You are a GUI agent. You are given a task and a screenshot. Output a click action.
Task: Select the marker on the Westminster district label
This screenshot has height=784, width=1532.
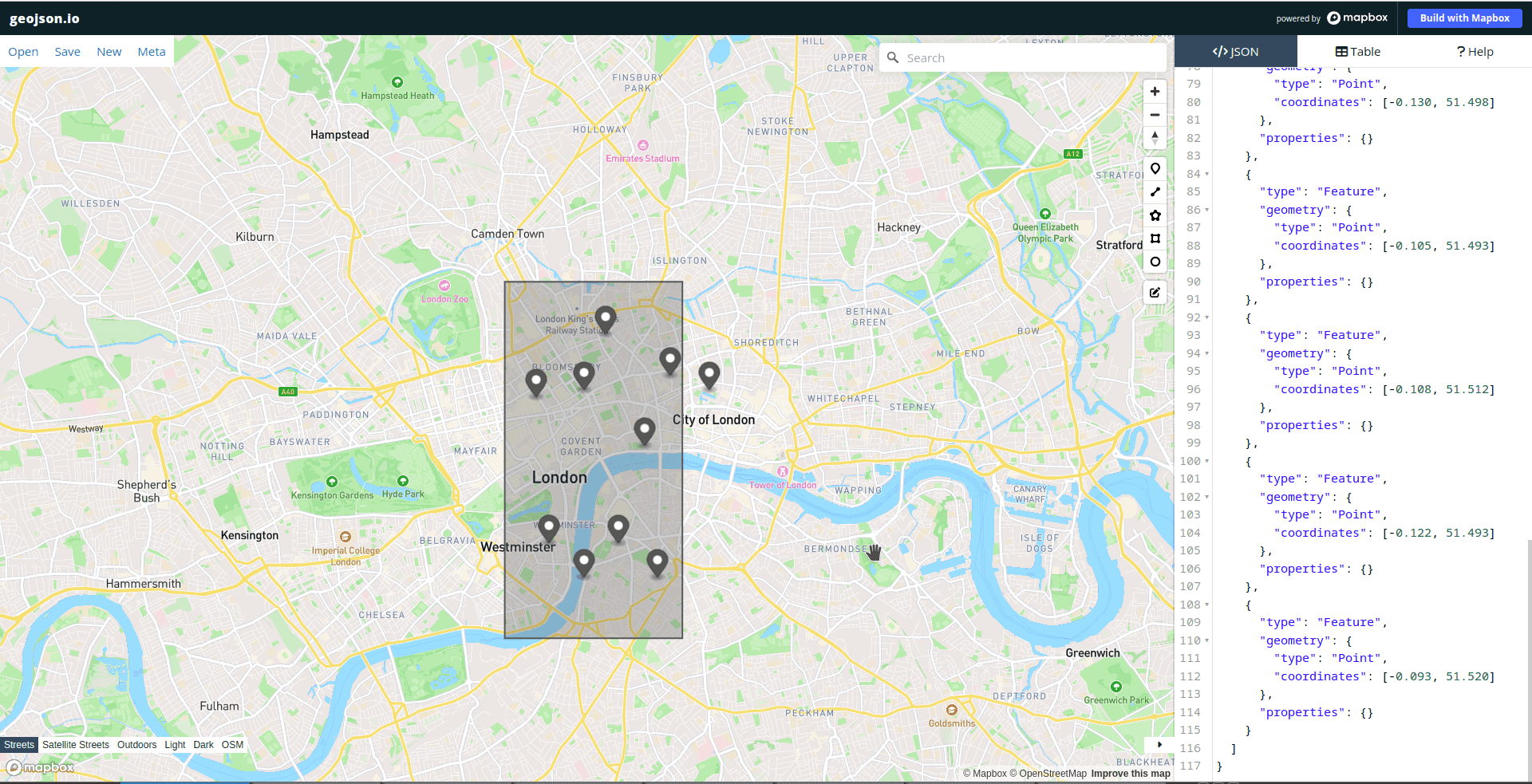point(548,528)
